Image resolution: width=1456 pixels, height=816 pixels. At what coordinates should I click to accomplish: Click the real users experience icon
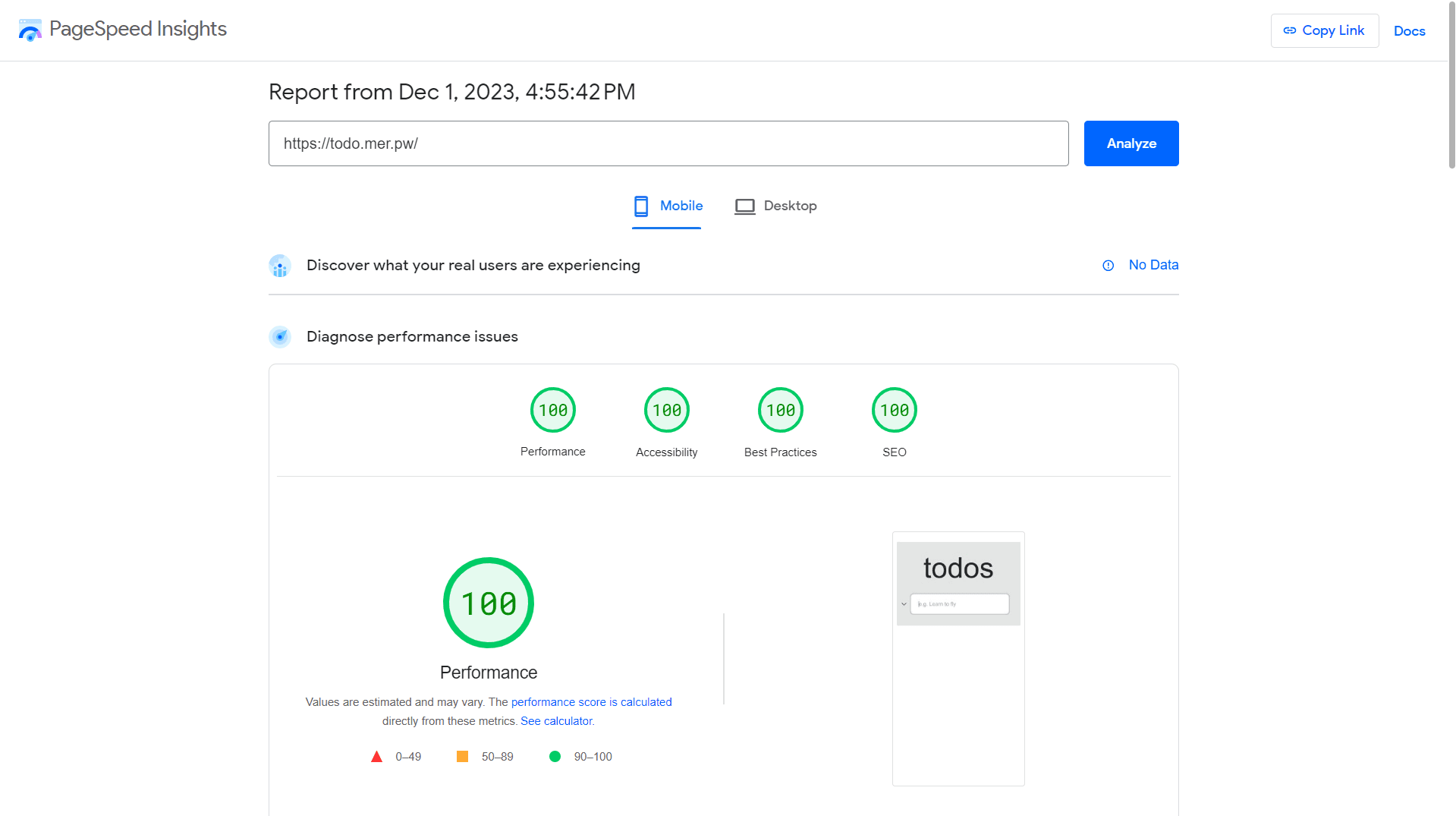[x=280, y=266]
